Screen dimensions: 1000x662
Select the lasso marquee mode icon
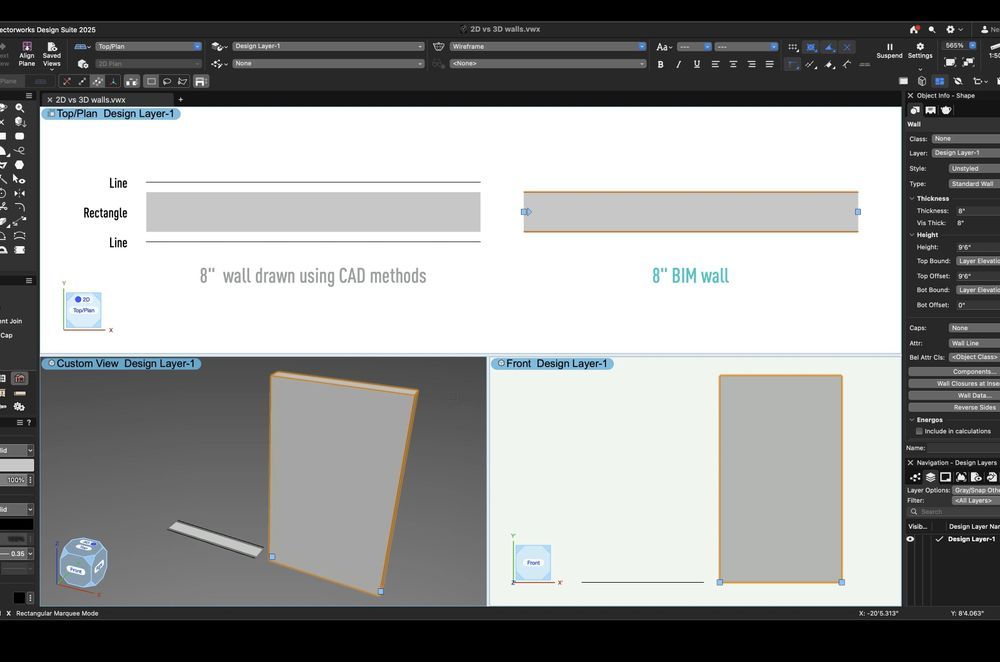(166, 81)
